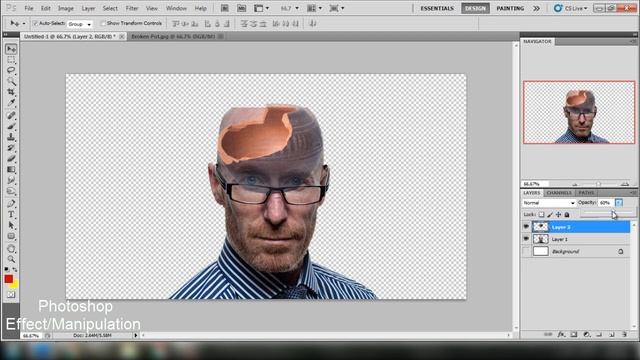The width and height of the screenshot is (640, 360).
Task: Open the File menu
Action: click(29, 8)
